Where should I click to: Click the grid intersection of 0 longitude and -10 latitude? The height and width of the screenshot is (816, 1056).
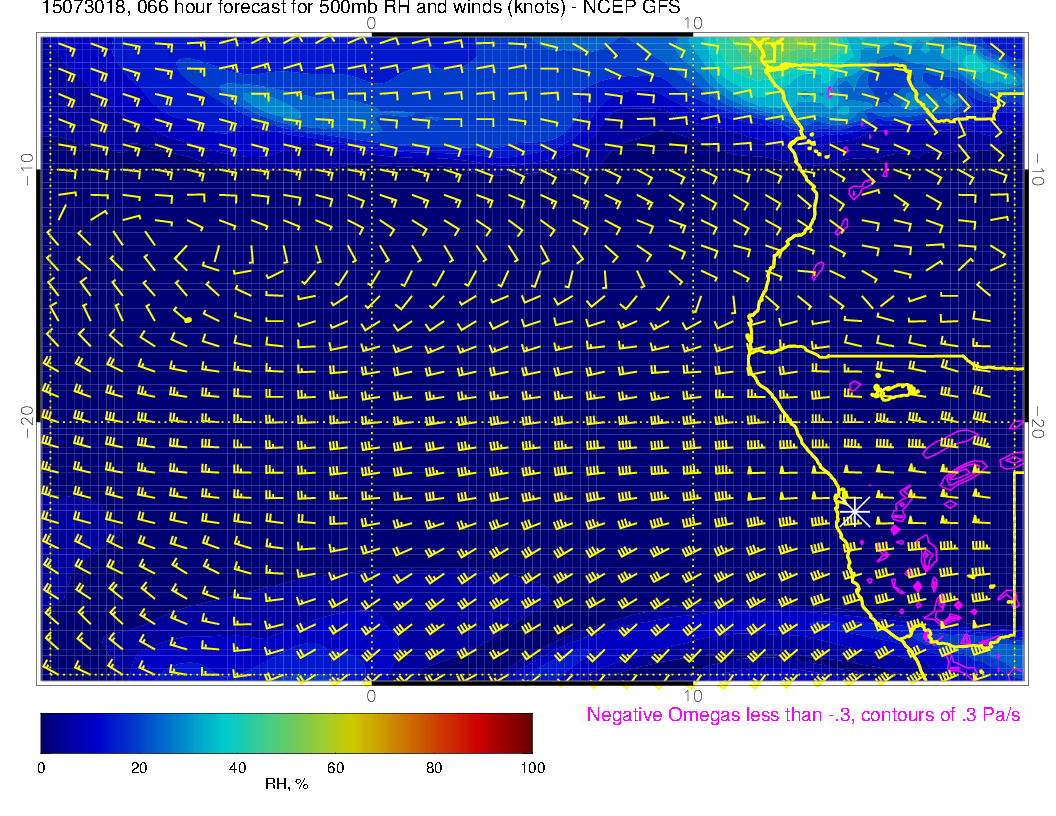point(371,168)
